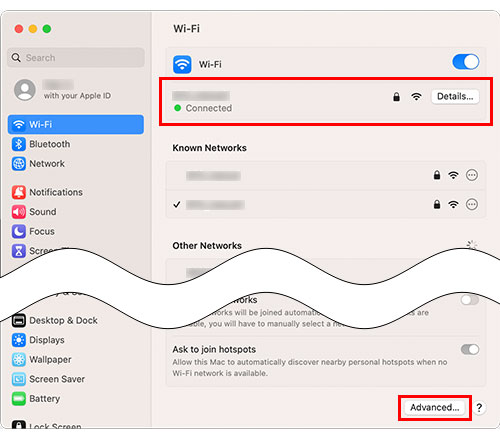Open Focus moon icon in sidebar
This screenshot has width=500, height=439.
coord(19,231)
